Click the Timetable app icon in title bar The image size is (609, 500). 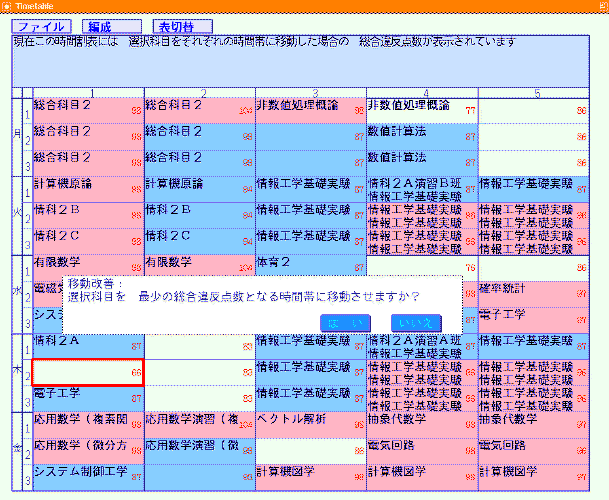tap(7, 7)
